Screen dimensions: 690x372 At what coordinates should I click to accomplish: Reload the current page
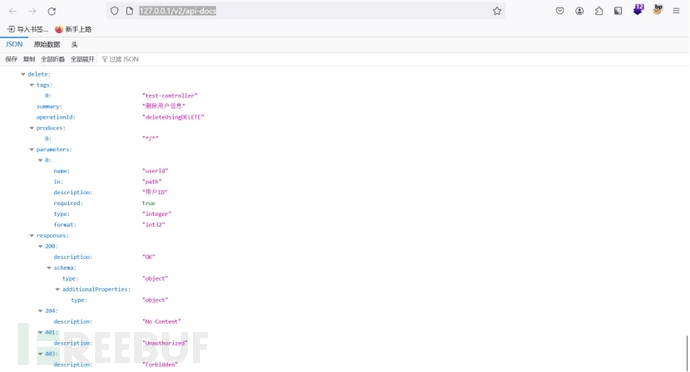pos(51,11)
